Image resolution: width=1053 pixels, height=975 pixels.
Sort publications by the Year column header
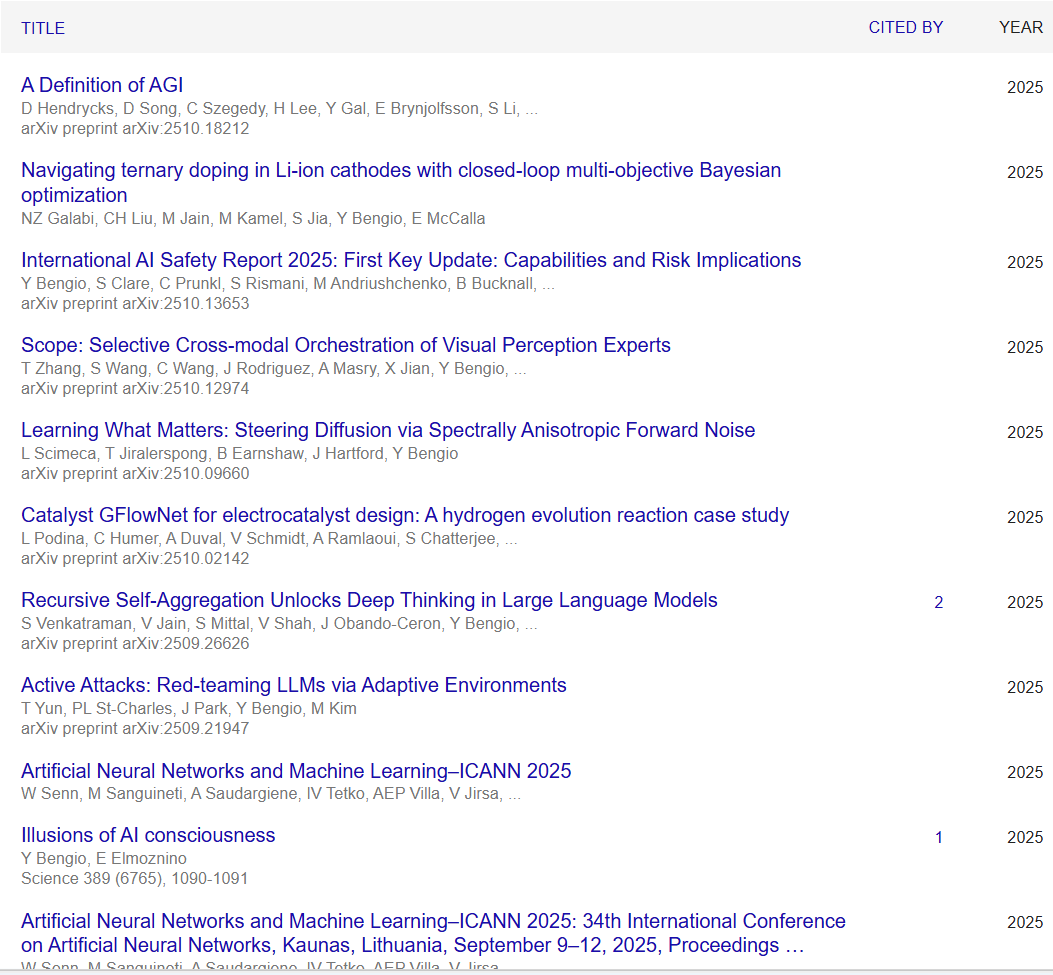1020,27
